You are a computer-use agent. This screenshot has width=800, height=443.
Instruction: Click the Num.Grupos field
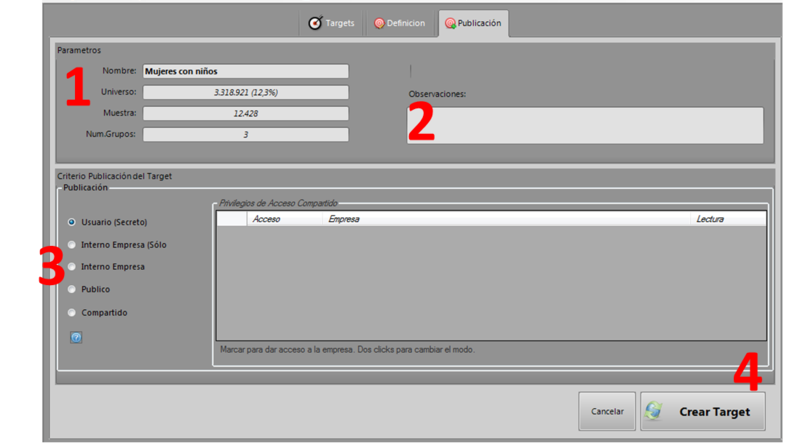point(245,135)
